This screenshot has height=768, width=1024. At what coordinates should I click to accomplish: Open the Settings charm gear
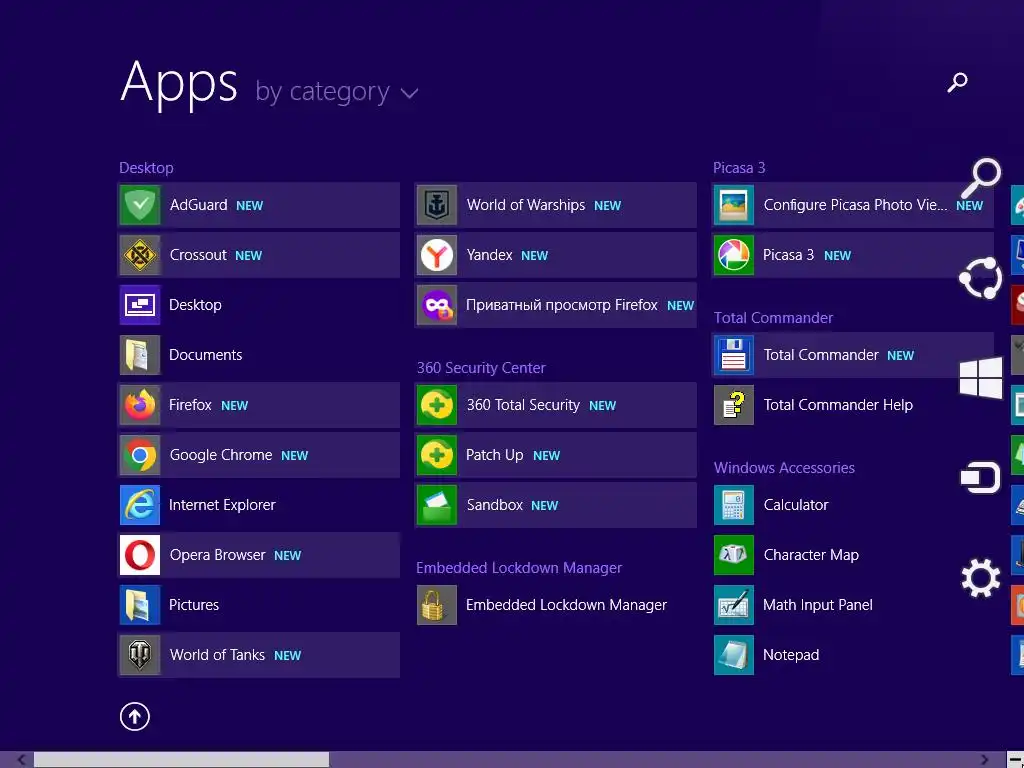[x=981, y=577]
